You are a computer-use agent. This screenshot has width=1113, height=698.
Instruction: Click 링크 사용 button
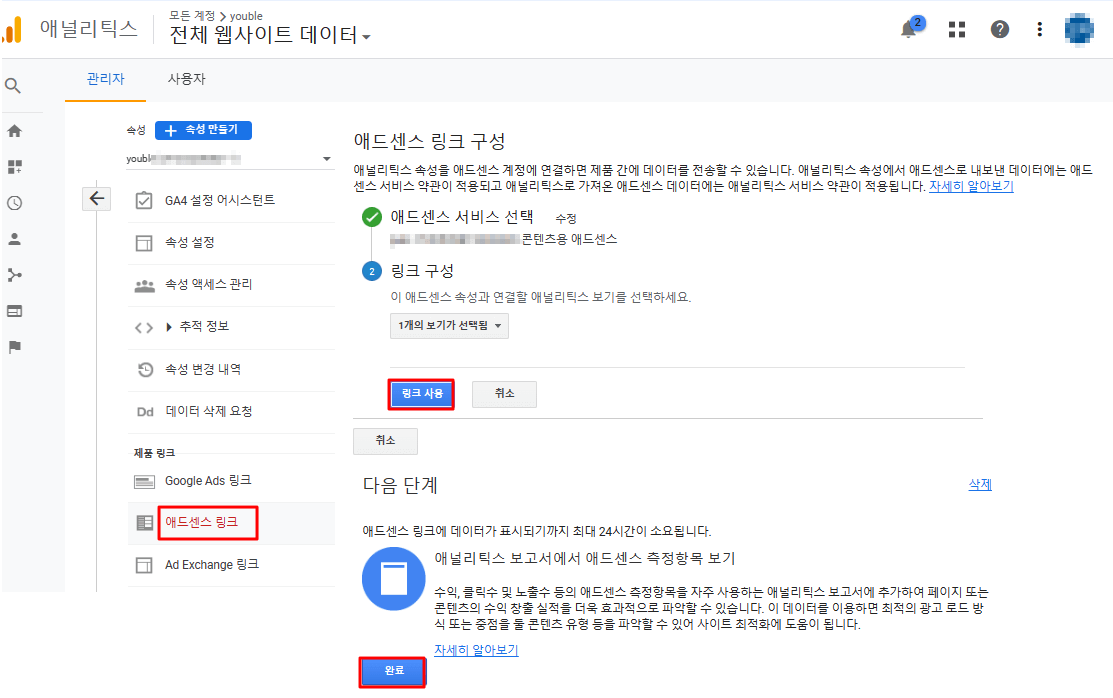click(422, 393)
